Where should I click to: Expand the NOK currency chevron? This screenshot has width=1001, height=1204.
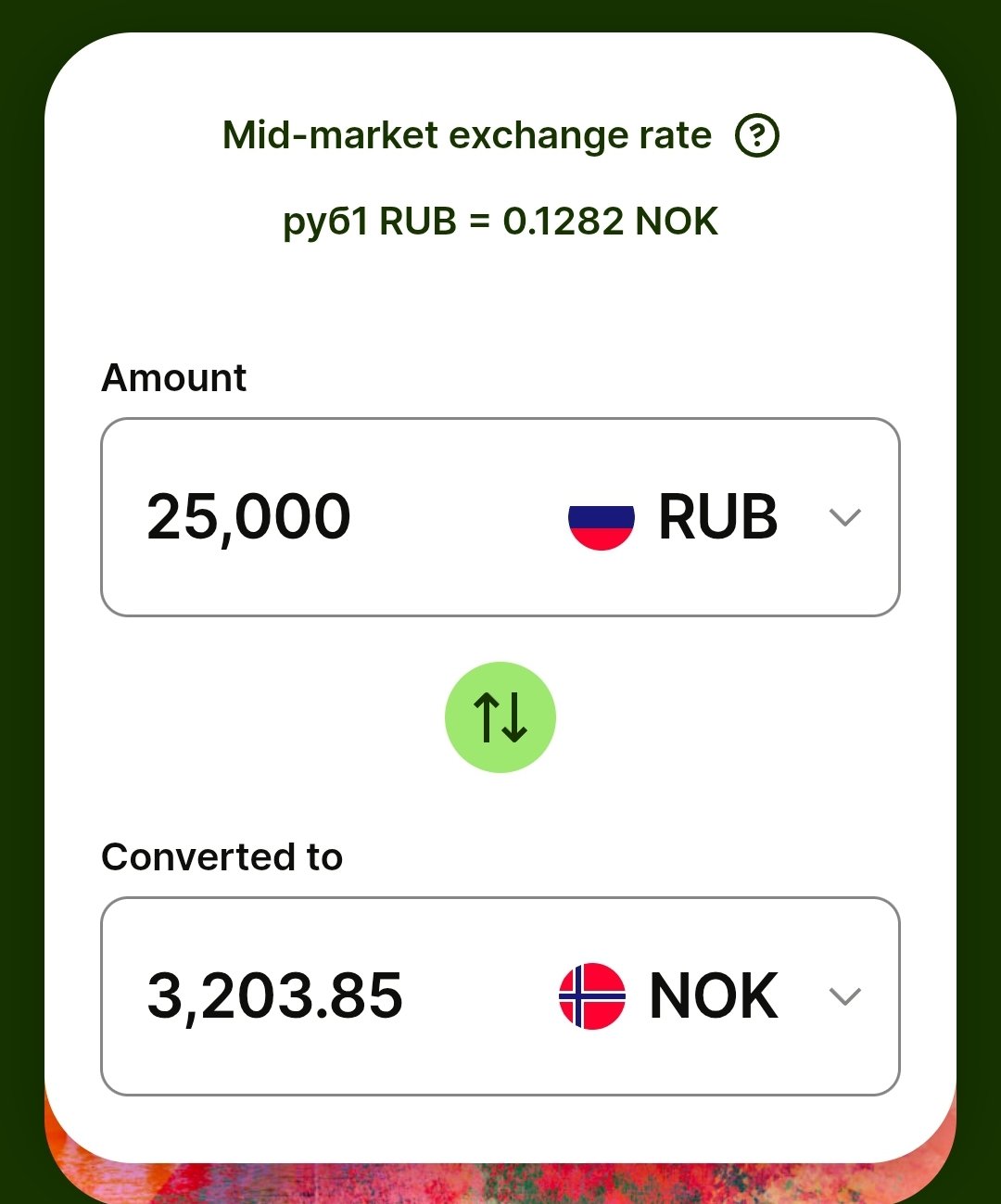tap(844, 996)
